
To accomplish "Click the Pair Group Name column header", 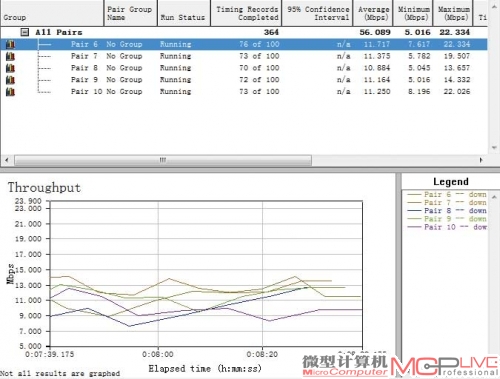I will [130, 13].
